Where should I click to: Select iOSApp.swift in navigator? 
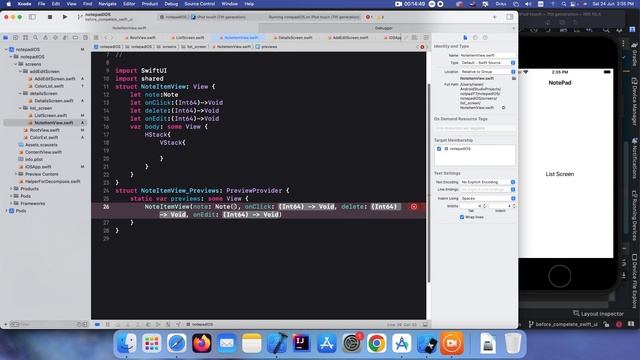pos(38,167)
